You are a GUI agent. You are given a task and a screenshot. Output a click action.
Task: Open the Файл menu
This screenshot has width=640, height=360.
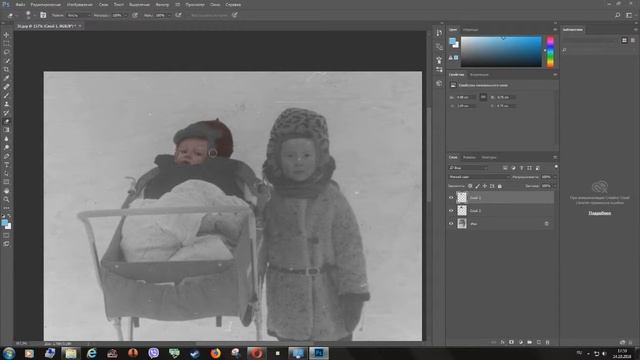pyautogui.click(x=20, y=4)
